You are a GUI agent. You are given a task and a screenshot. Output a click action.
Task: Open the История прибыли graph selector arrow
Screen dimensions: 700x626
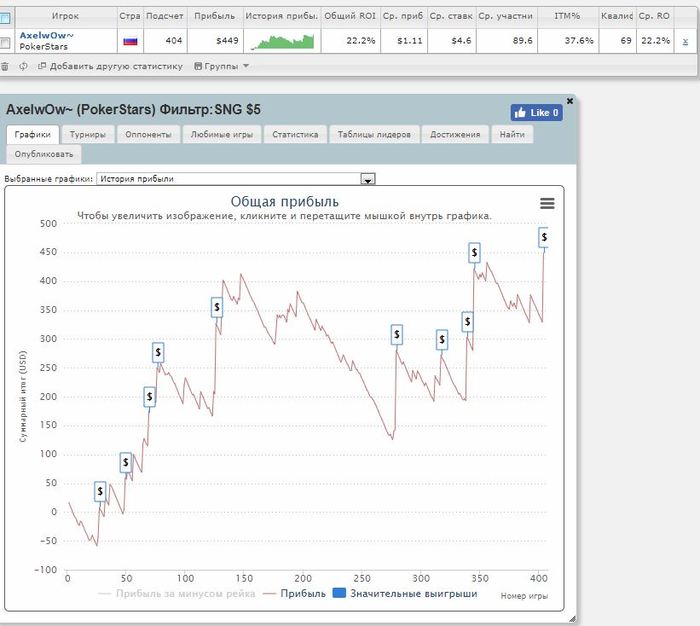[x=368, y=179]
